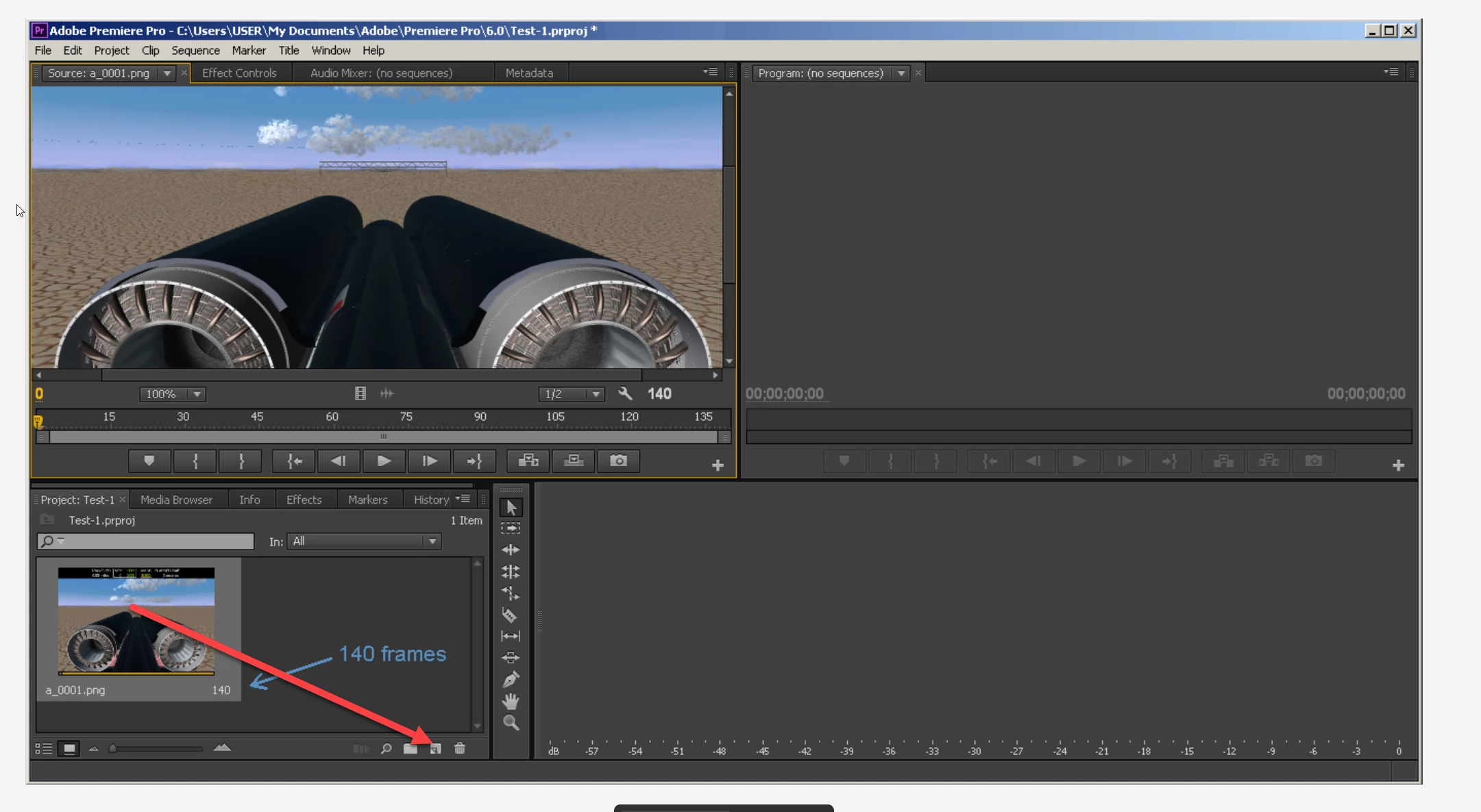This screenshot has height=812, width=1481.
Task: Select the Razor tool in toolbox
Action: pos(510,615)
